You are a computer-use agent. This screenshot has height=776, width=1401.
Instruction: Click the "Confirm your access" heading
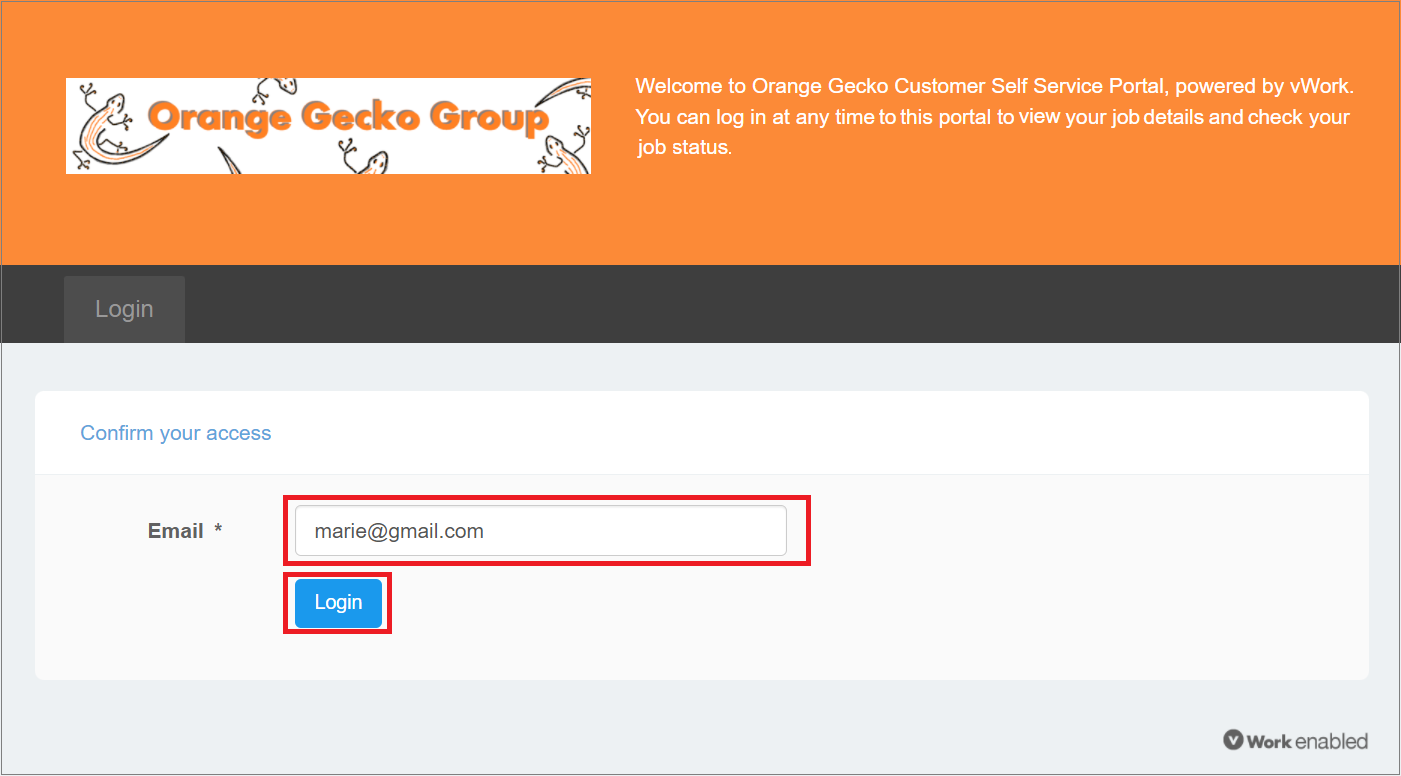point(176,433)
